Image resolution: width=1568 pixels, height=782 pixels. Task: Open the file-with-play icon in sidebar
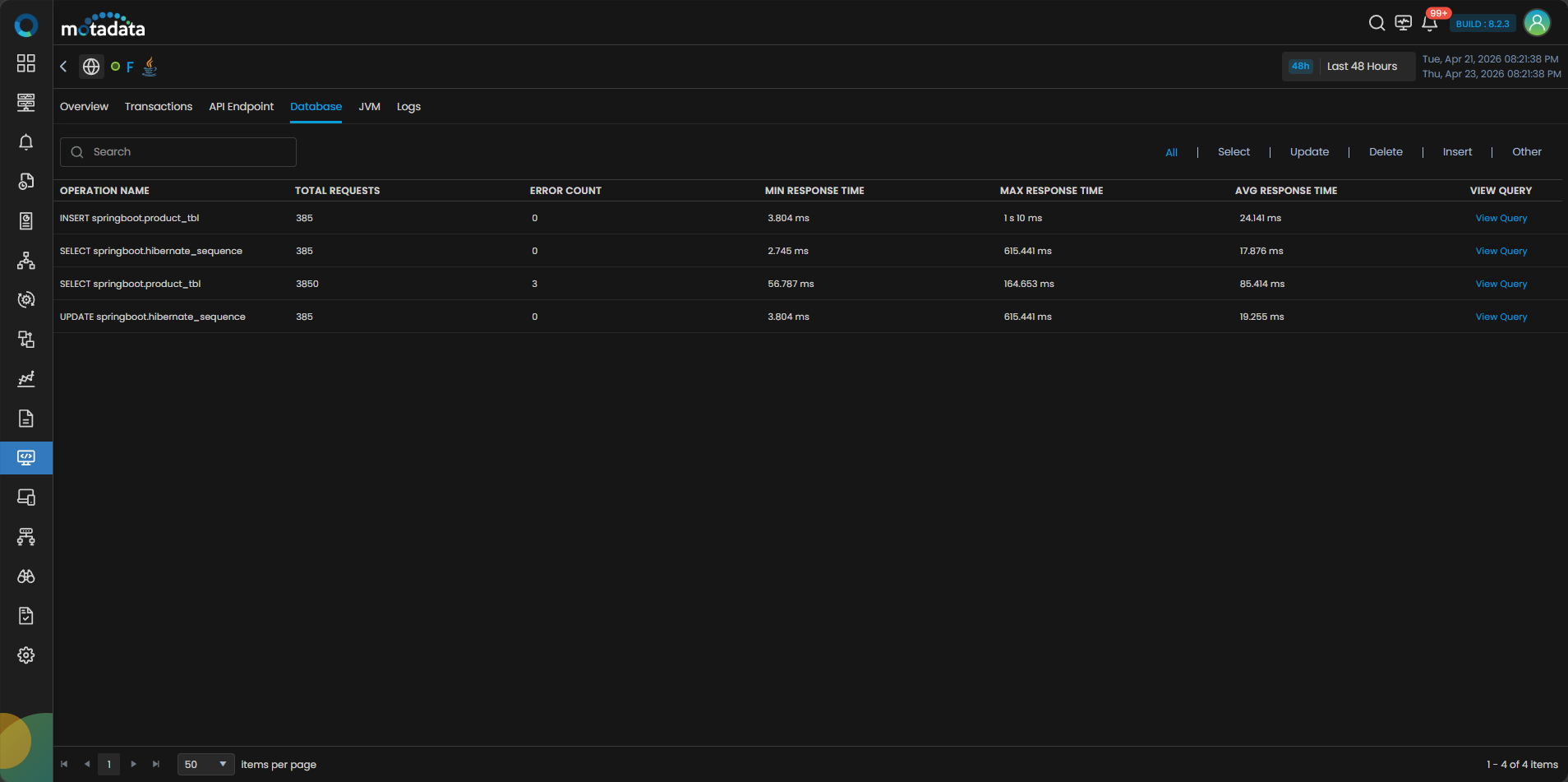[26, 182]
